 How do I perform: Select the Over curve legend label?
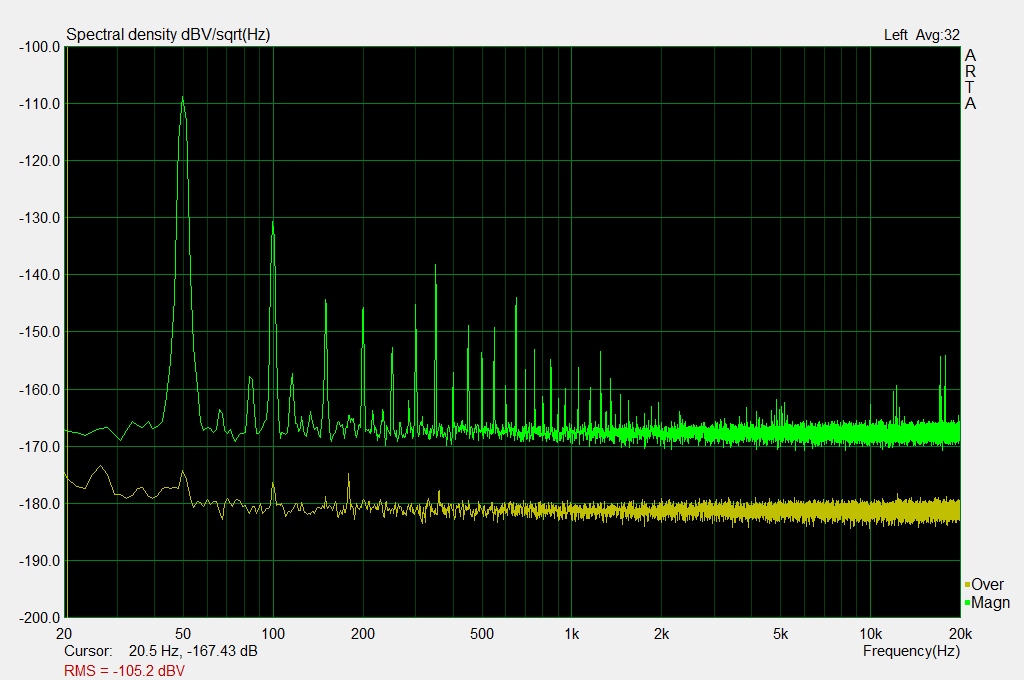pos(987,585)
